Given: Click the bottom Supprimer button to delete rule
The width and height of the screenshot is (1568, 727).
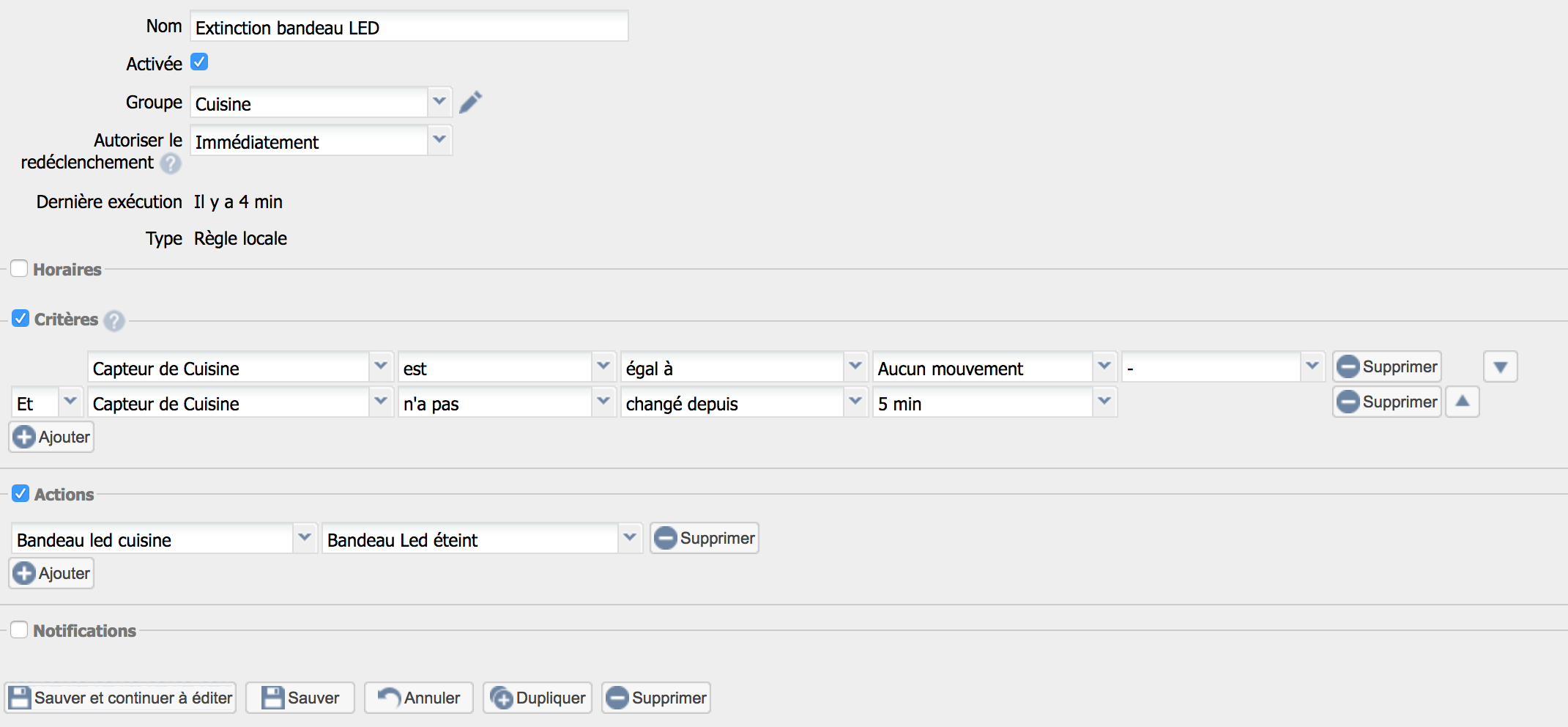Looking at the screenshot, I should (x=656, y=698).
